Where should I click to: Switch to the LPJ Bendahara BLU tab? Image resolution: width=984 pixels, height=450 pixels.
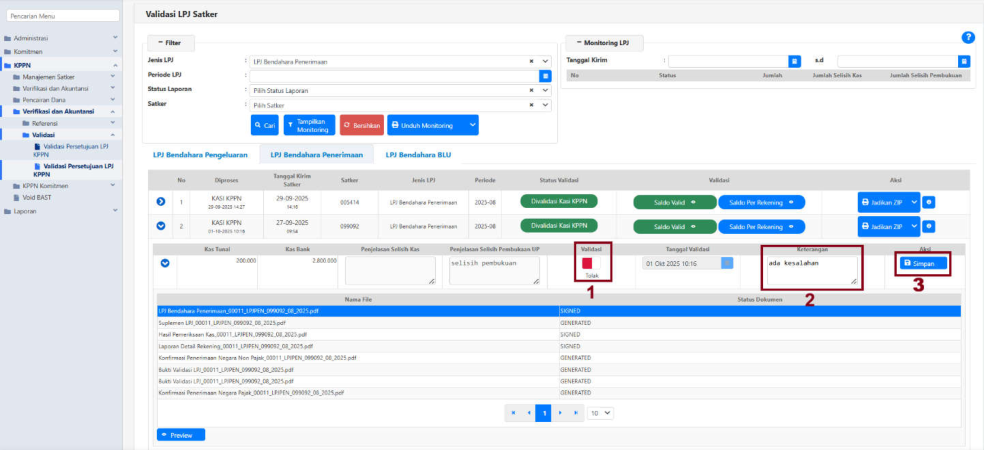pyautogui.click(x=418, y=155)
